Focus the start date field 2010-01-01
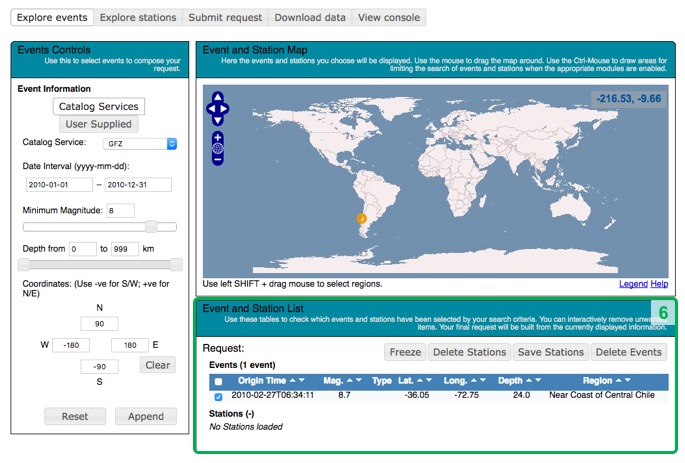The image size is (685, 463). pyautogui.click(x=59, y=185)
